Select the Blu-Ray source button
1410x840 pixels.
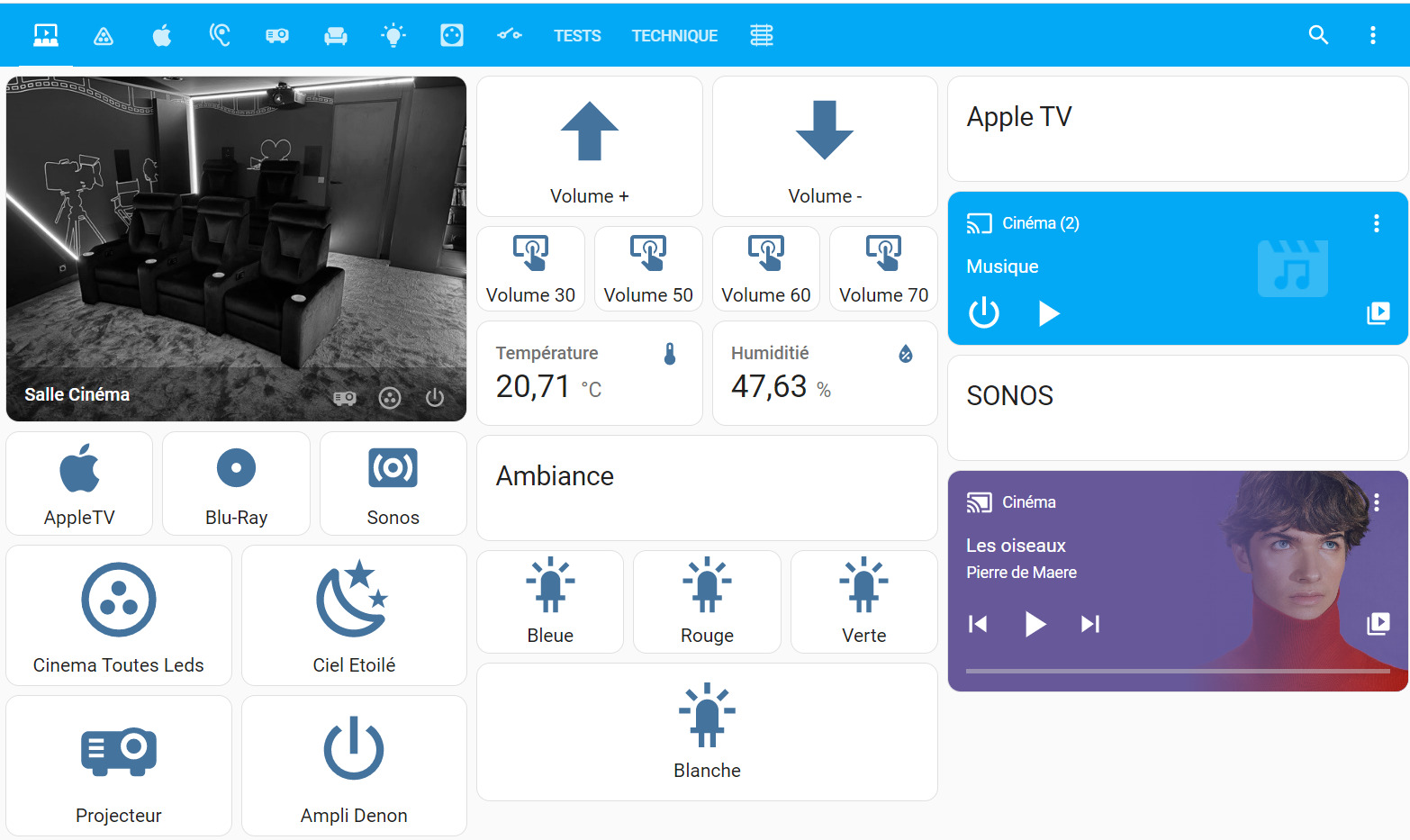[236, 483]
